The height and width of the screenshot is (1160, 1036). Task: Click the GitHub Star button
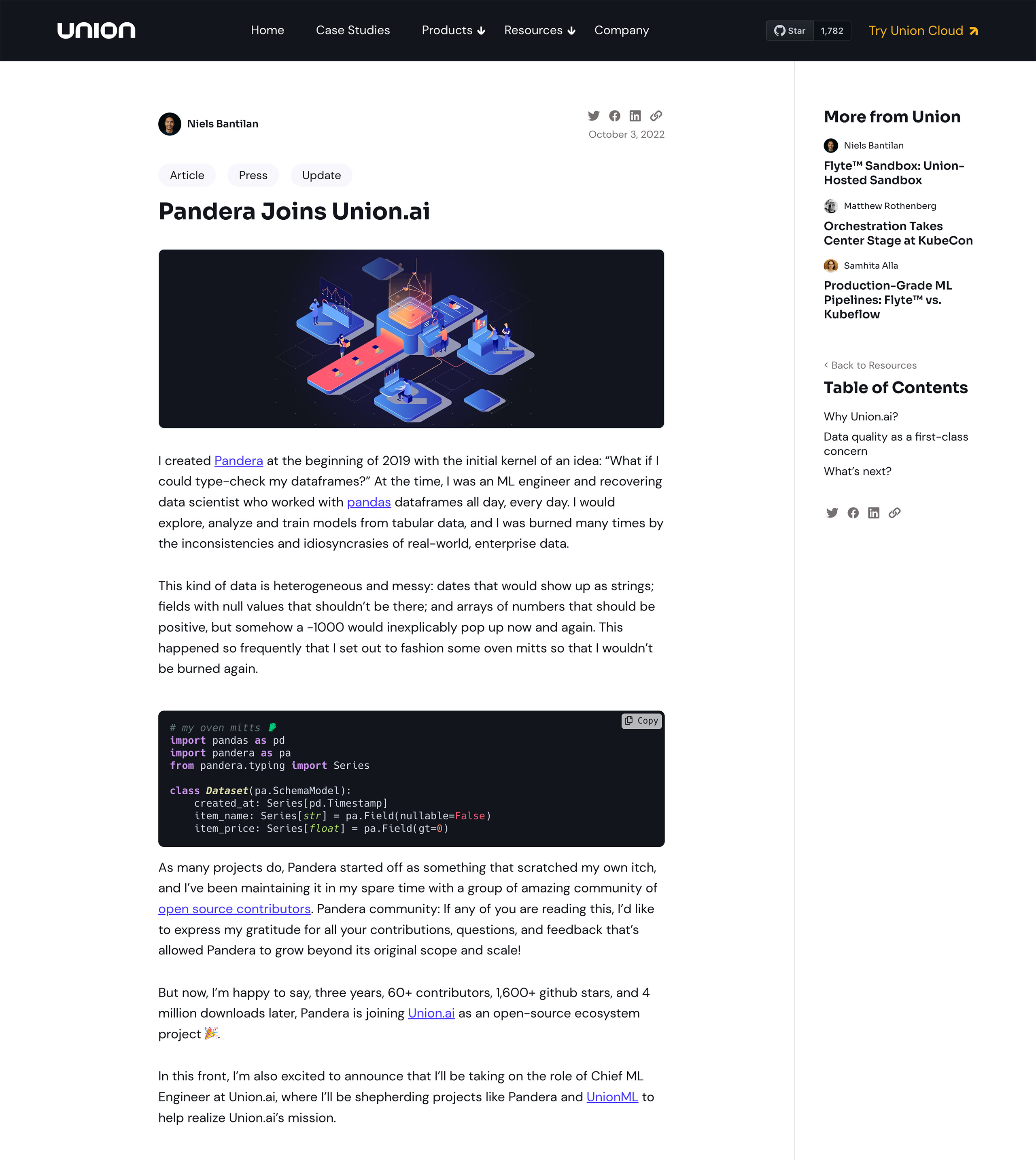(790, 31)
